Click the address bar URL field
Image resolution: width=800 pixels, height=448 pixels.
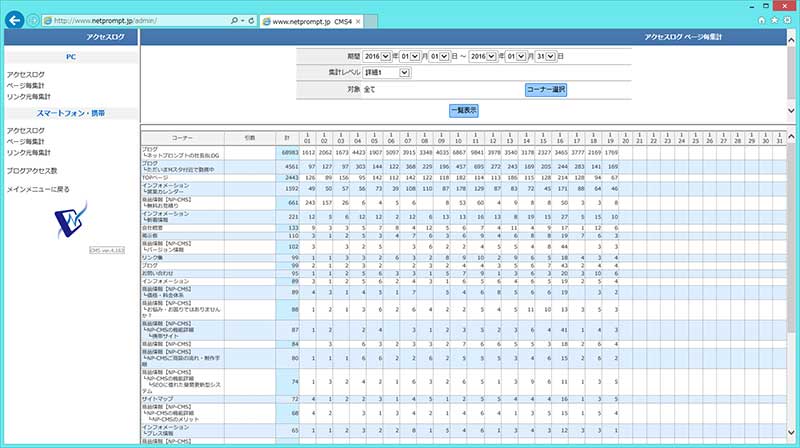pyautogui.click(x=135, y=21)
